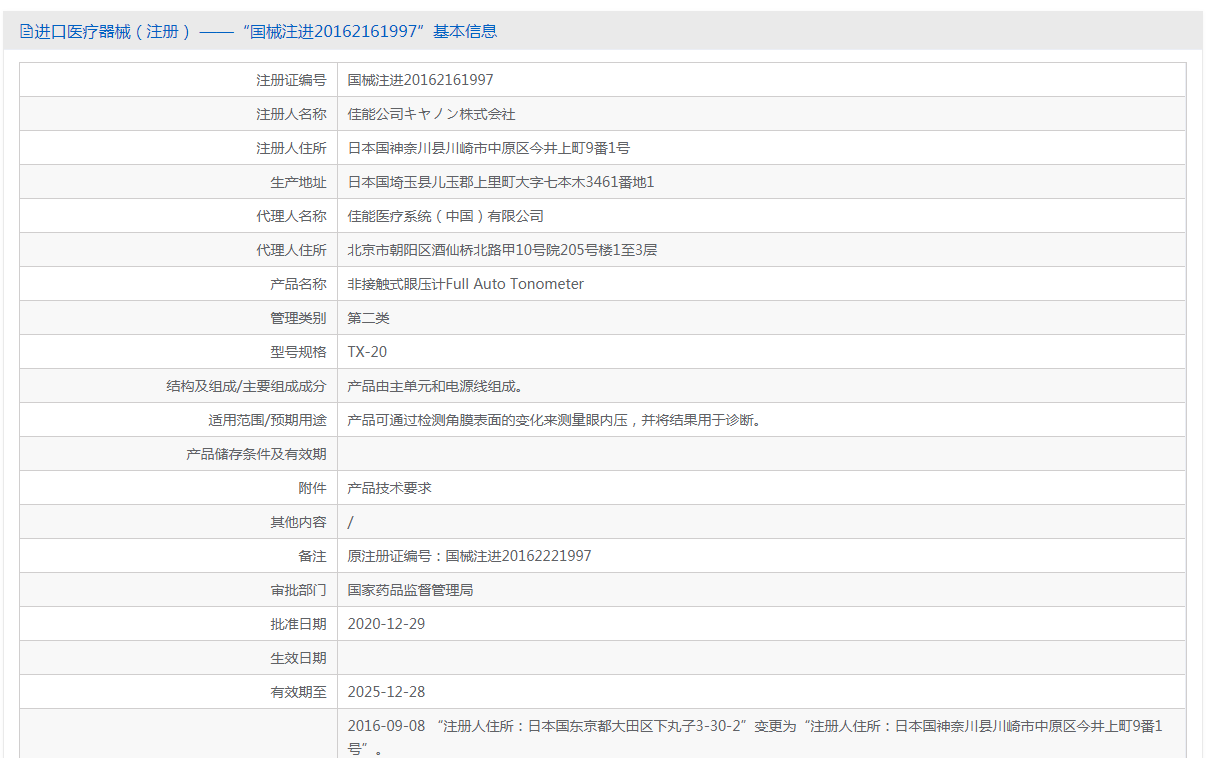Click the 注册人住所 label

click(x=291, y=148)
